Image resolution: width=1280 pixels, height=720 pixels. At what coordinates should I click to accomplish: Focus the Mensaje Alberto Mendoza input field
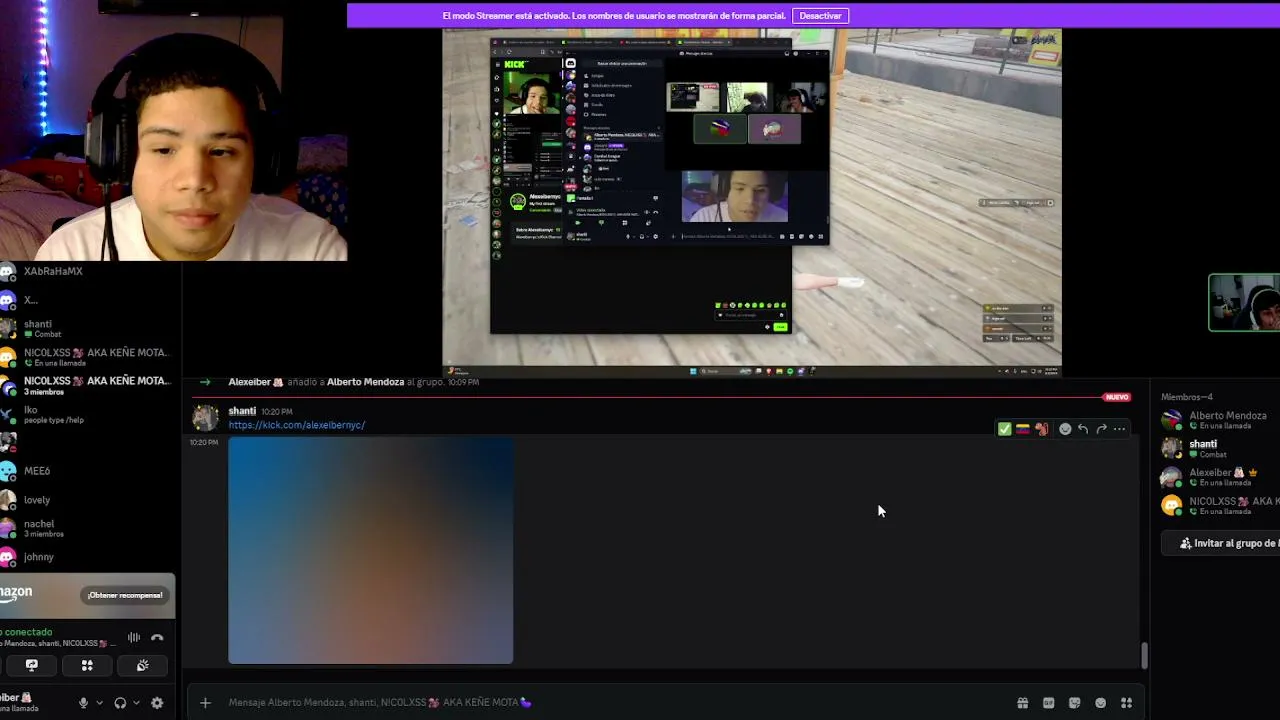pyautogui.click(x=615, y=703)
